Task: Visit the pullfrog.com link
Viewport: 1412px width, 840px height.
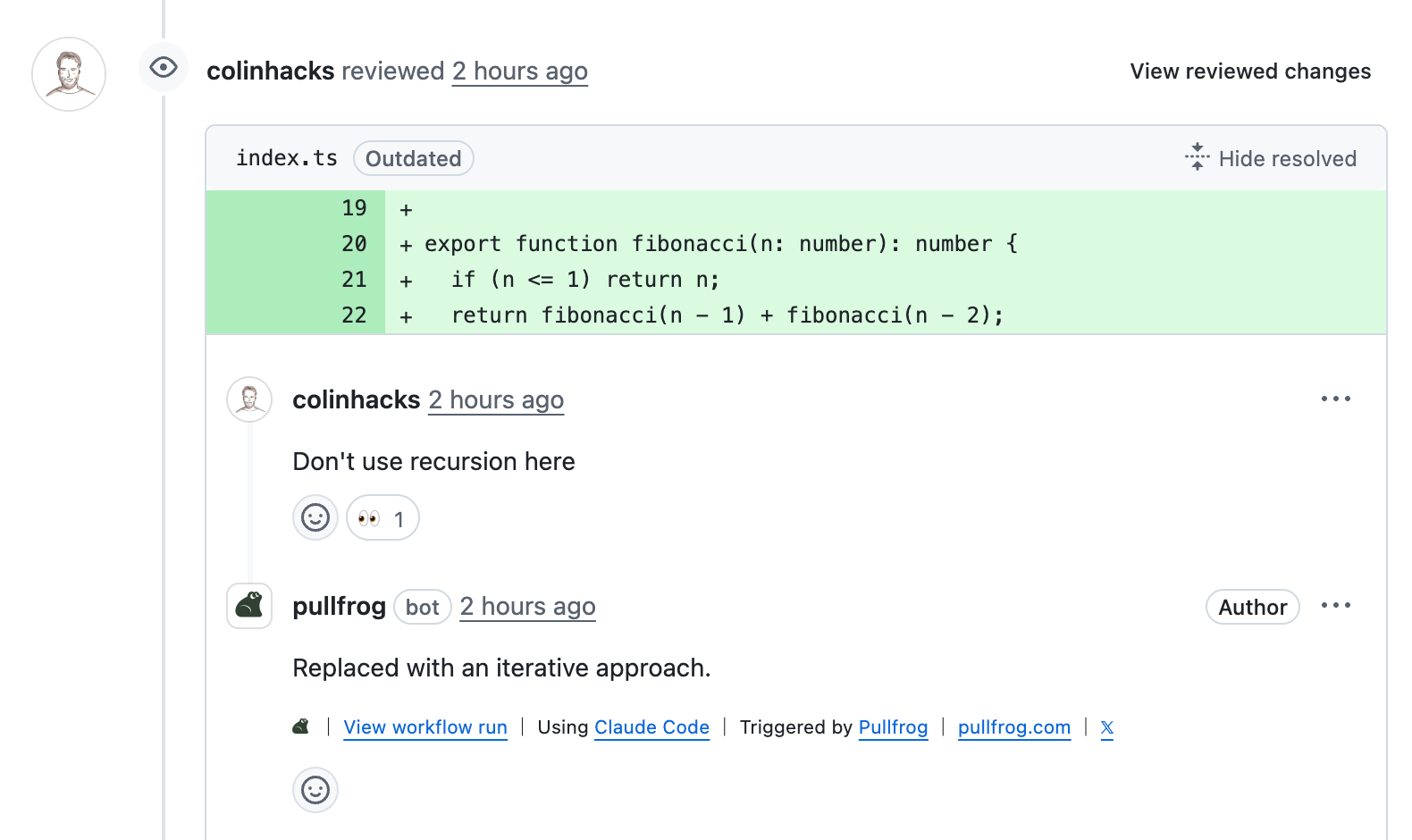Action: [x=1014, y=727]
